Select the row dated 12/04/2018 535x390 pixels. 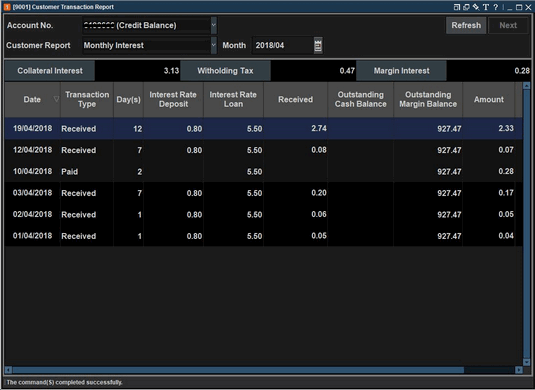(x=263, y=150)
